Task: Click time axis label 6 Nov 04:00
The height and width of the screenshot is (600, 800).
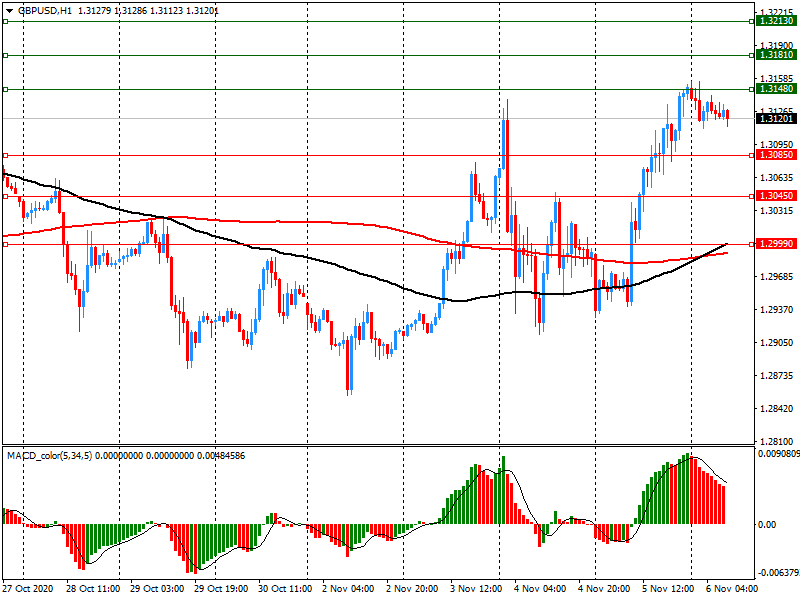Action: coord(732,589)
